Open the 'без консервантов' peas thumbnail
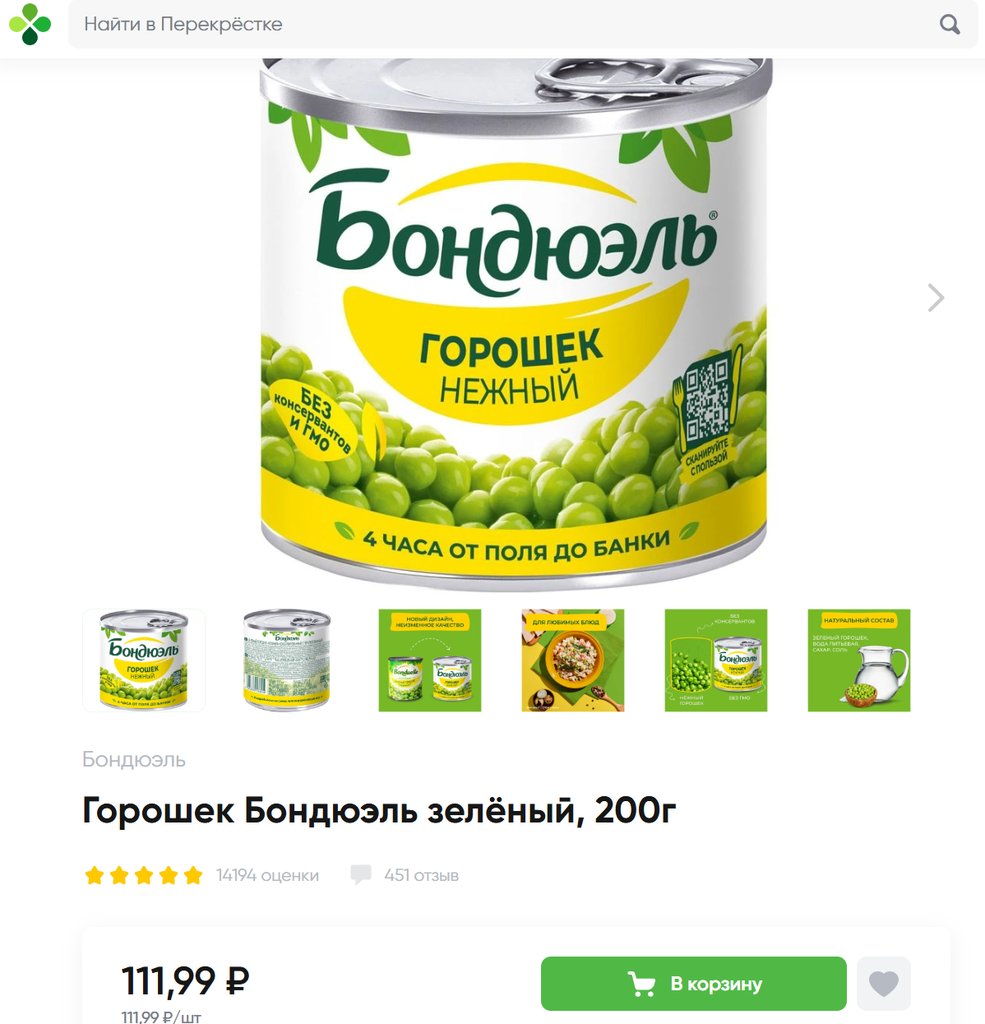 [716, 660]
